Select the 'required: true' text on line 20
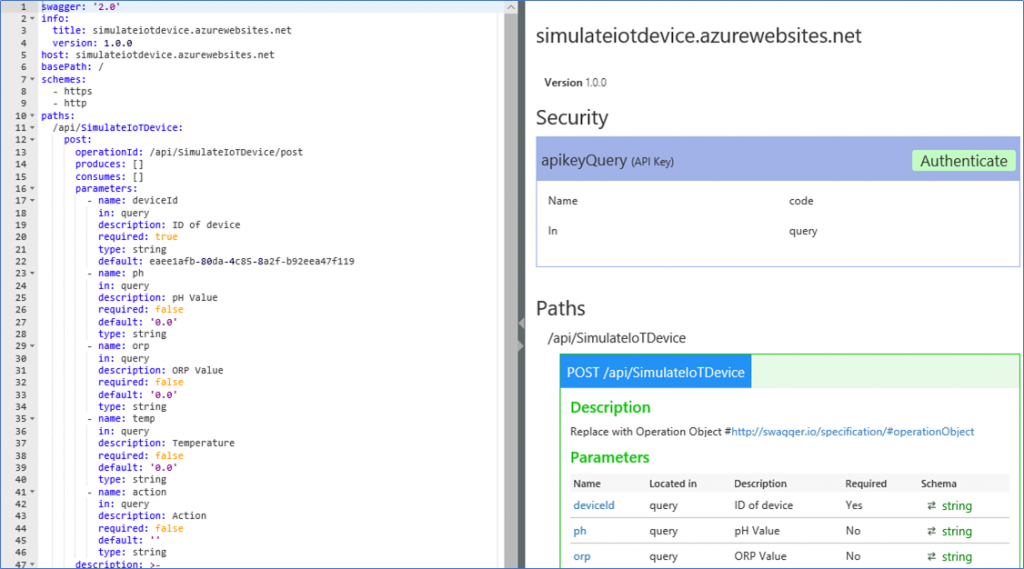Image resolution: width=1024 pixels, height=569 pixels. click(138, 236)
